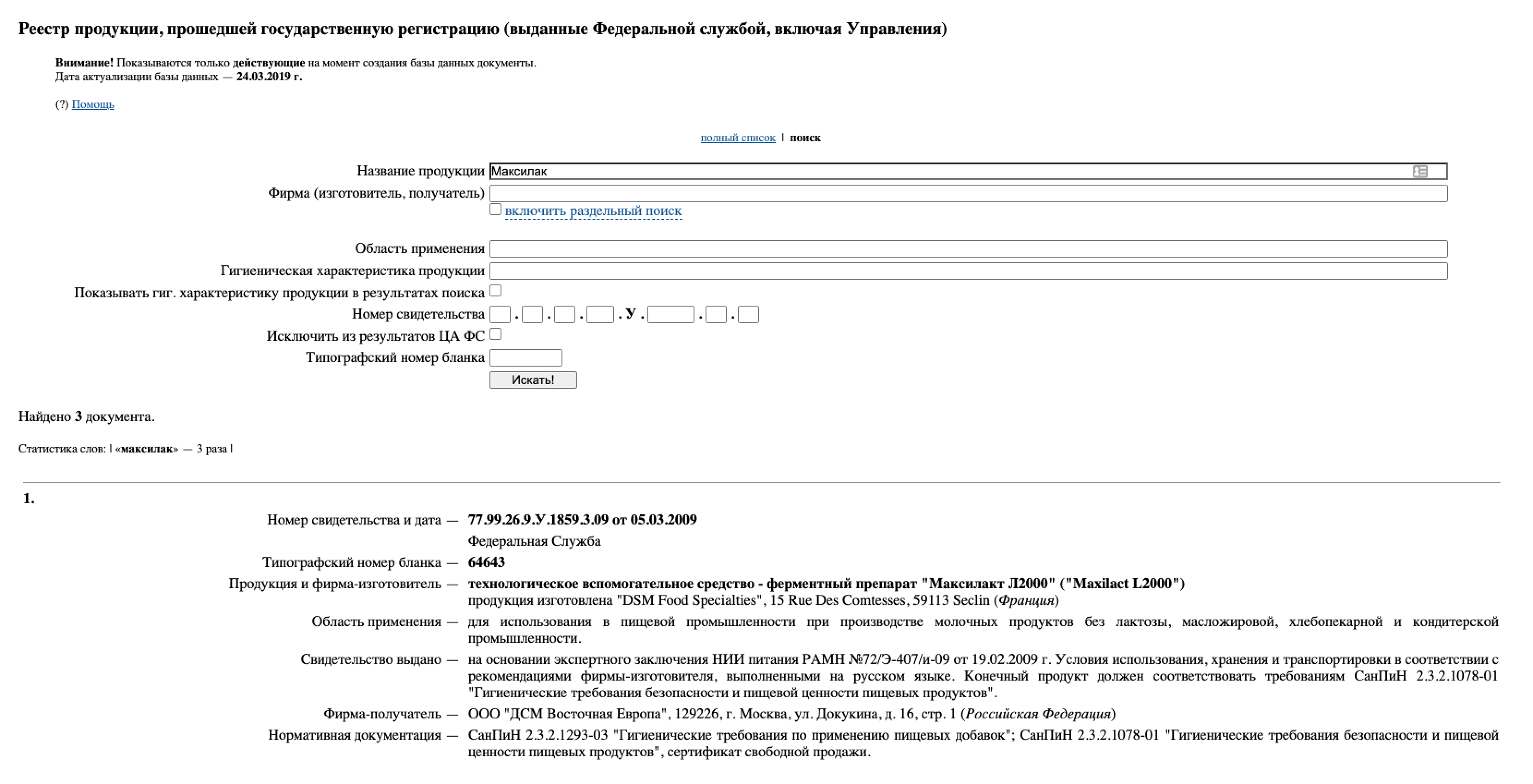Click first Номер свидетельства number box
This screenshot has width=1533, height=784.
pos(500,314)
